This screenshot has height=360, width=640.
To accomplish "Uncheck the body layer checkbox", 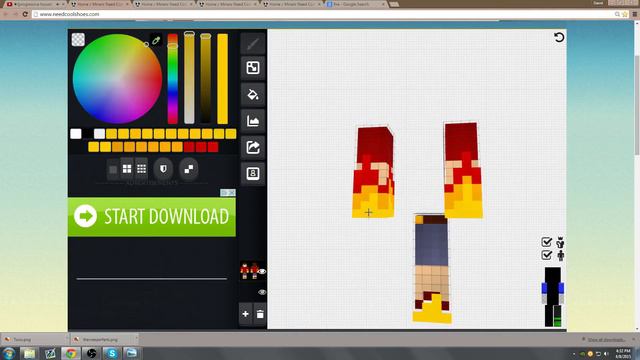I will pos(547,255).
